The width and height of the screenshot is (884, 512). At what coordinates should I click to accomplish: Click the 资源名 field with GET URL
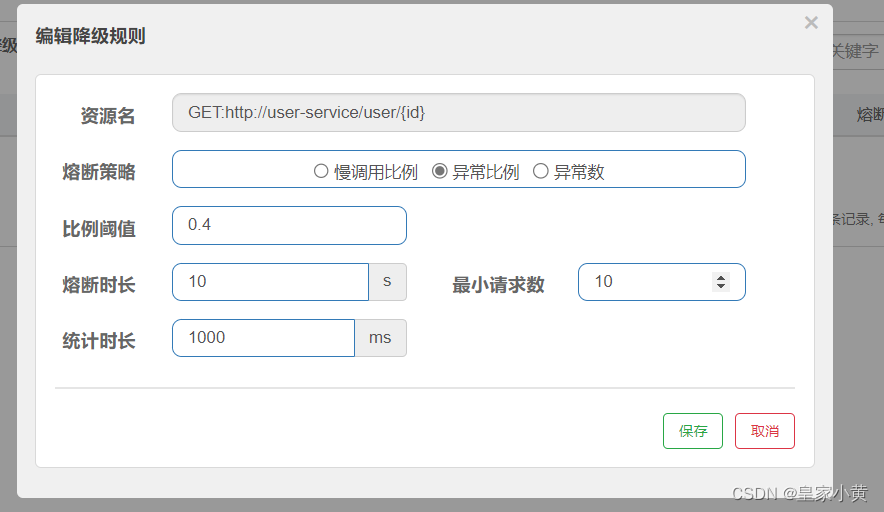(458, 112)
